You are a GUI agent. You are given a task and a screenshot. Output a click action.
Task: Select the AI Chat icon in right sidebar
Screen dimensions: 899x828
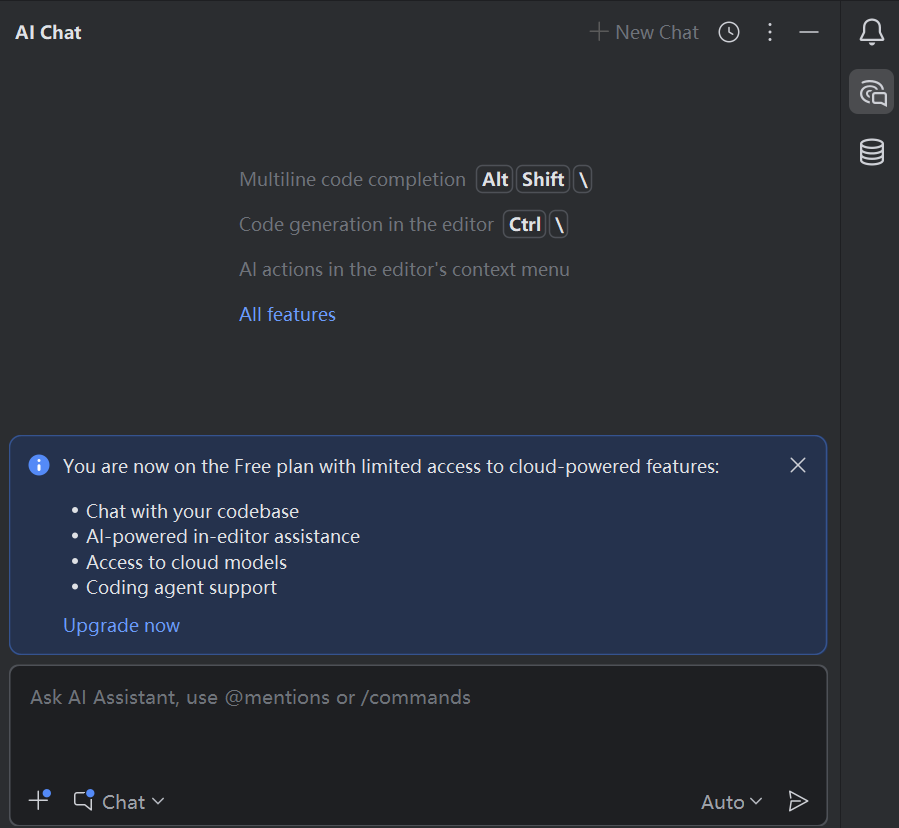pos(871,91)
